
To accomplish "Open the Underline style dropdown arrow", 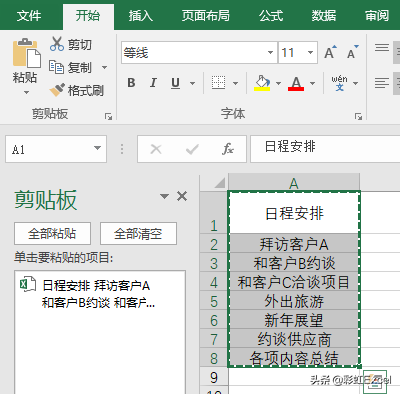I will pyautogui.click(x=192, y=83).
